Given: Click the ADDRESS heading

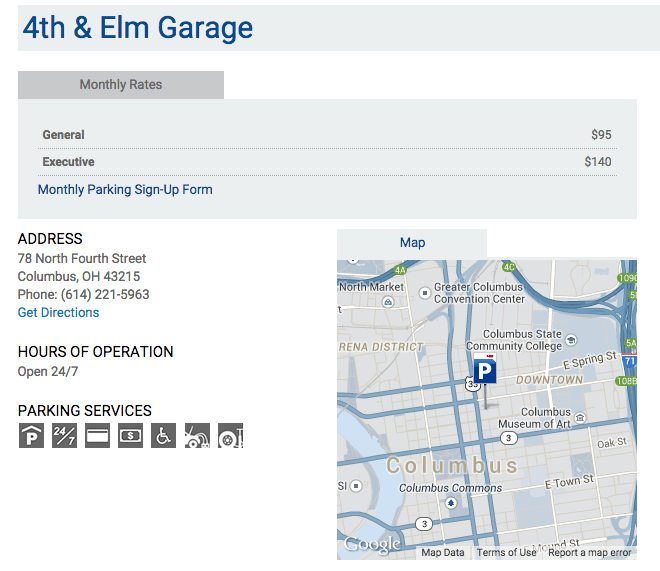Looking at the screenshot, I should click(x=50, y=239).
